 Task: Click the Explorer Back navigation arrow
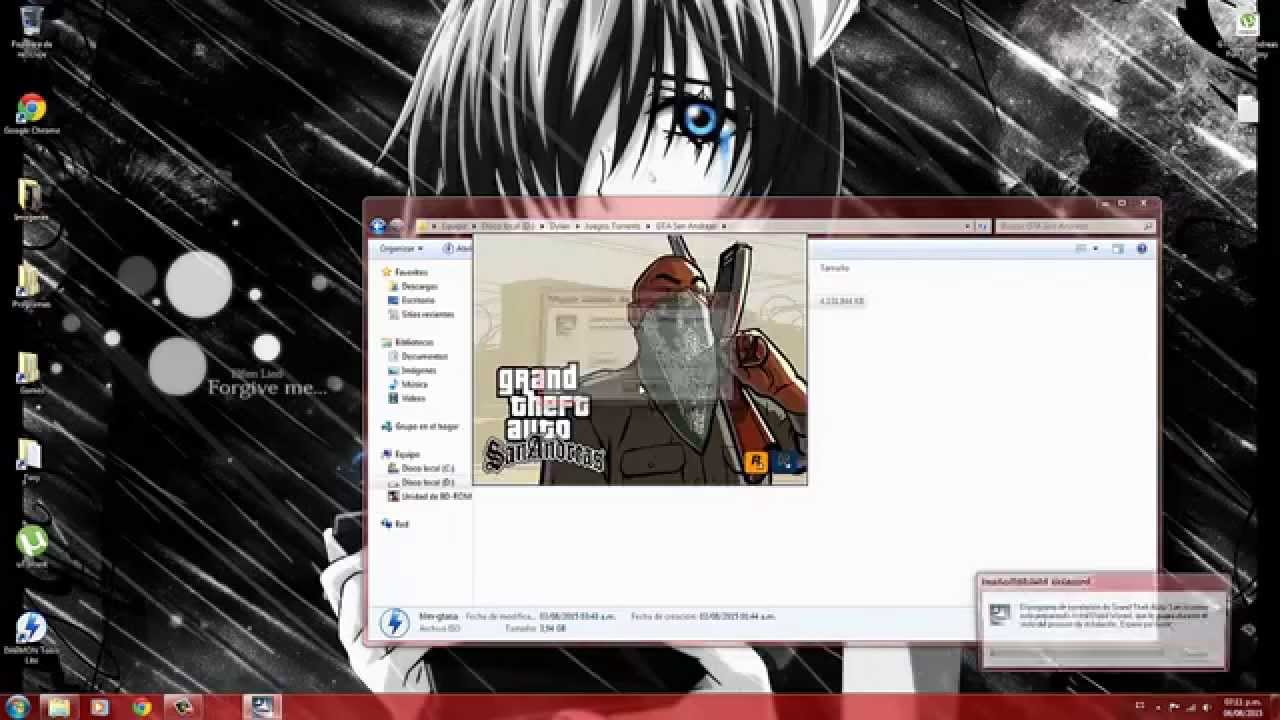(378, 226)
